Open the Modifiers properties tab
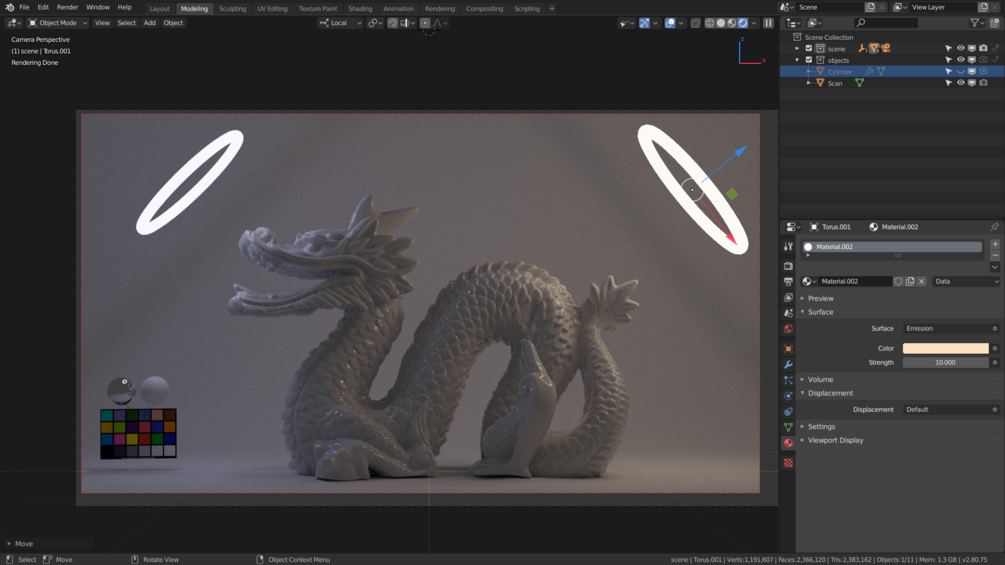Viewport: 1005px width, 565px height. coord(788,364)
